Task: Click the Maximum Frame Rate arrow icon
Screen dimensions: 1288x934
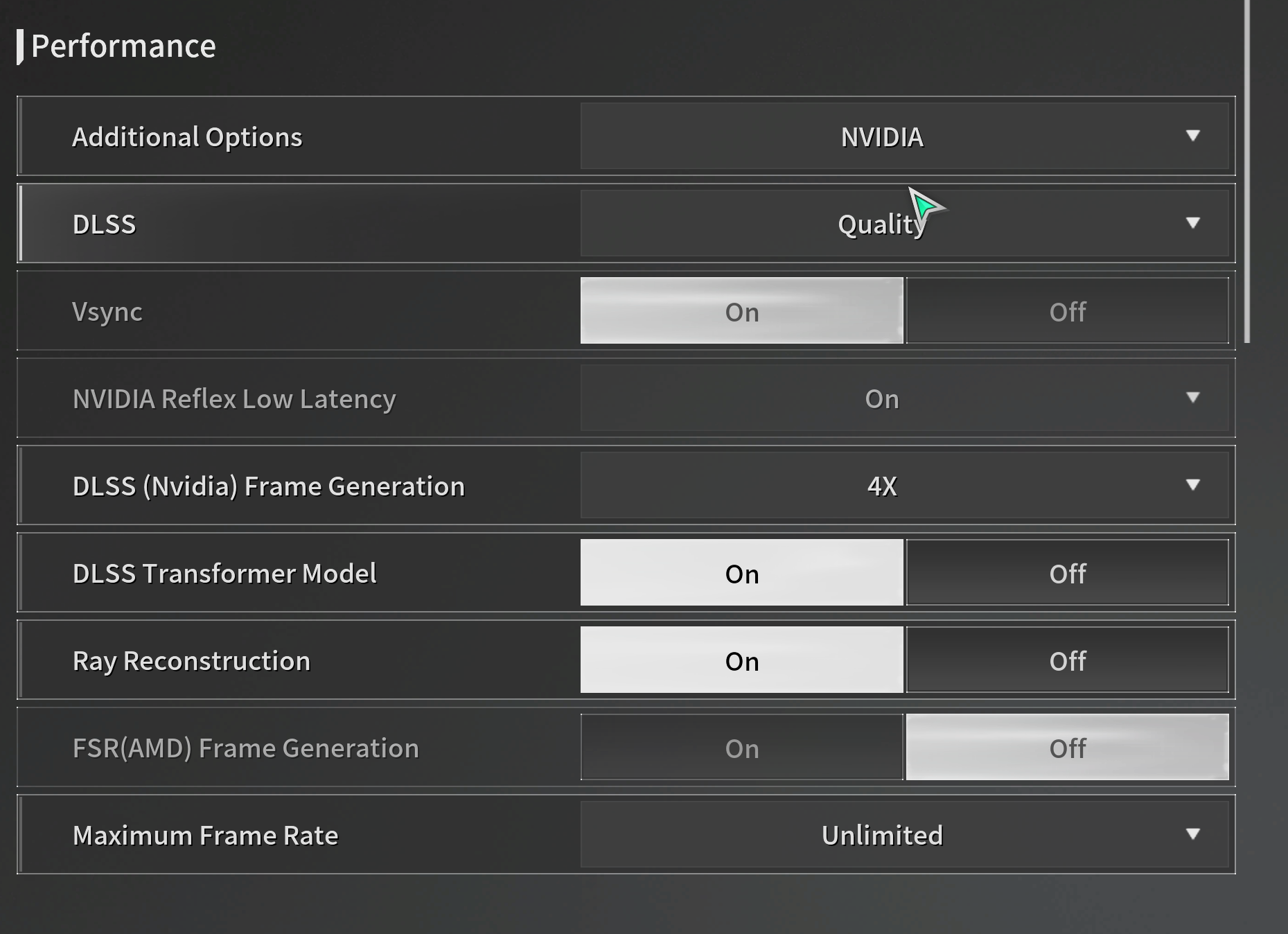Action: coord(1192,834)
